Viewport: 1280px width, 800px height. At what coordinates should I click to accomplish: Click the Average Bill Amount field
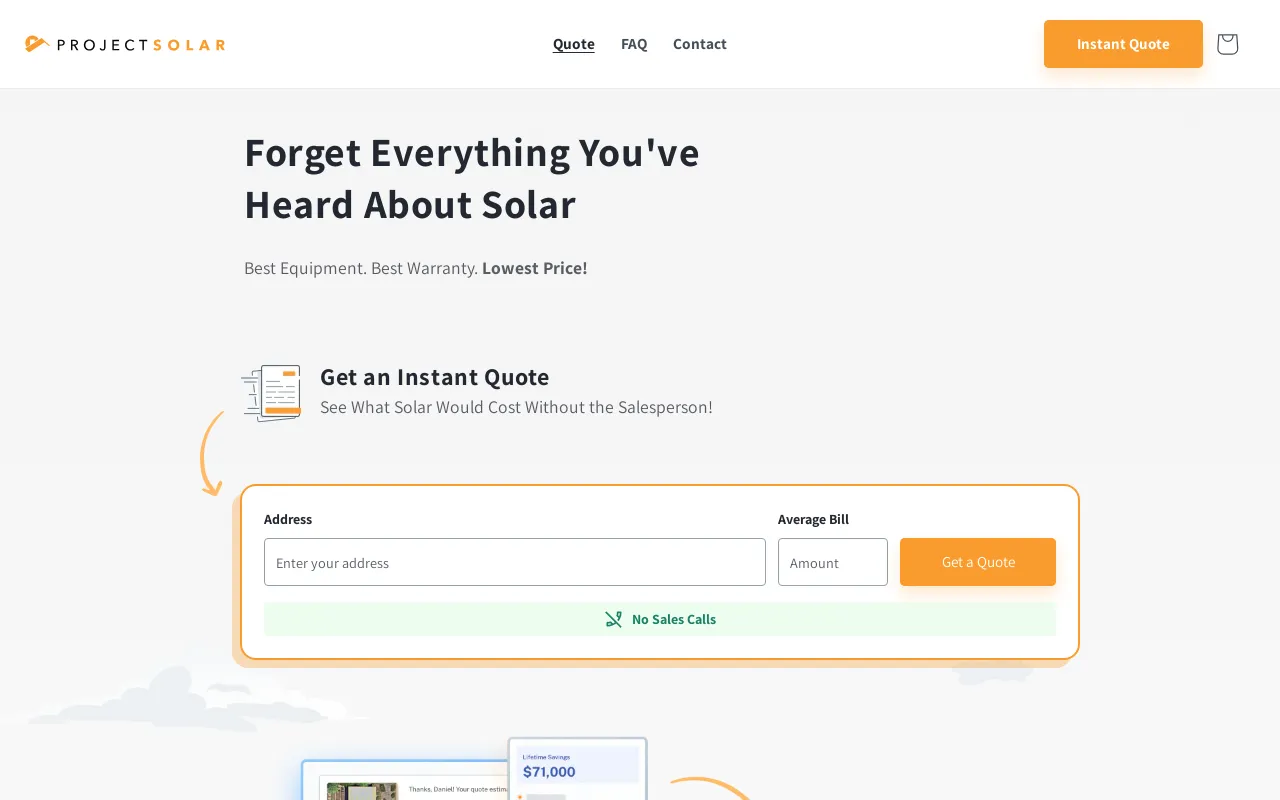[832, 562]
